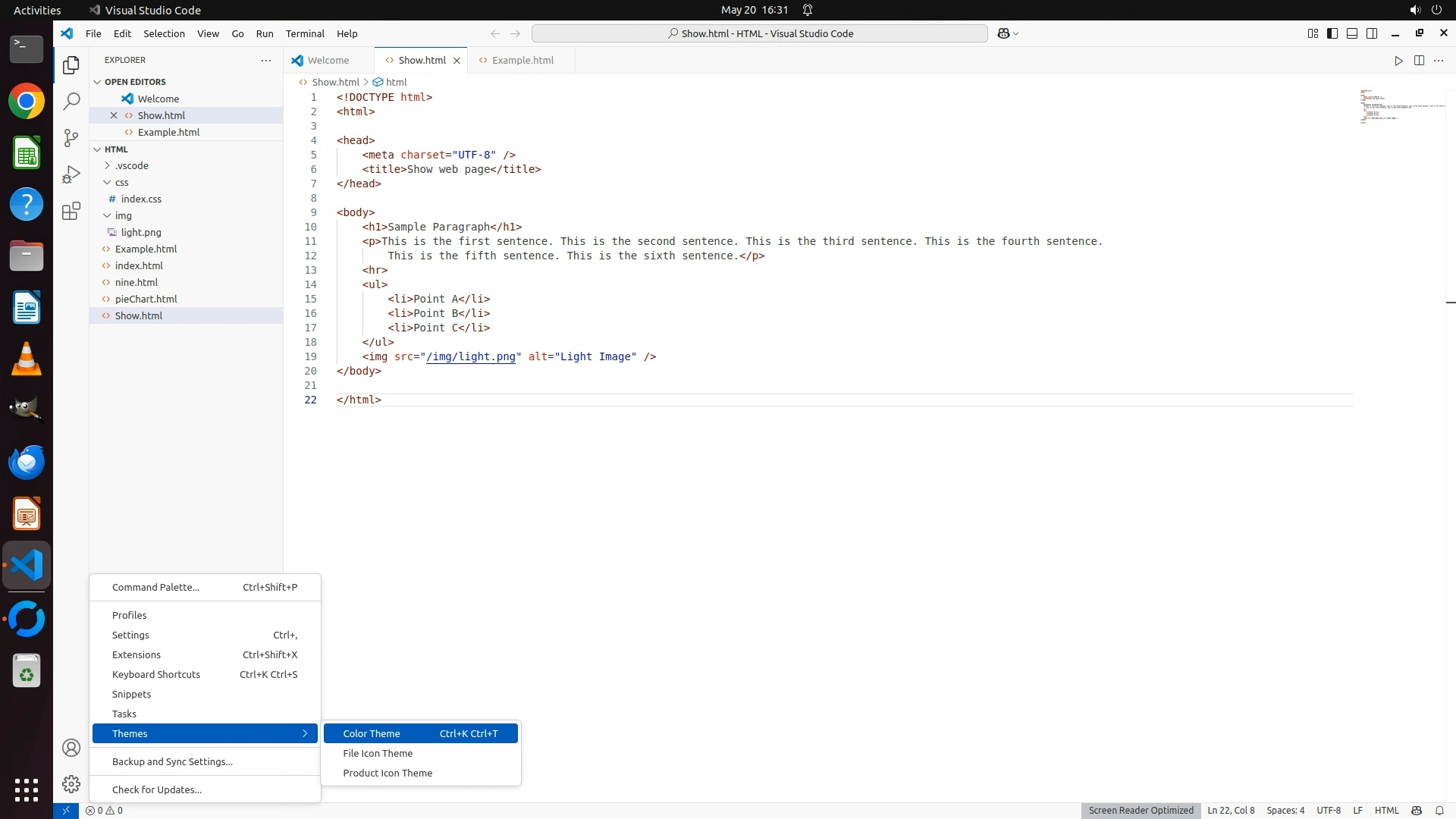1456x819 pixels.
Task: Toggle the Panel layout button
Action: (x=1352, y=33)
